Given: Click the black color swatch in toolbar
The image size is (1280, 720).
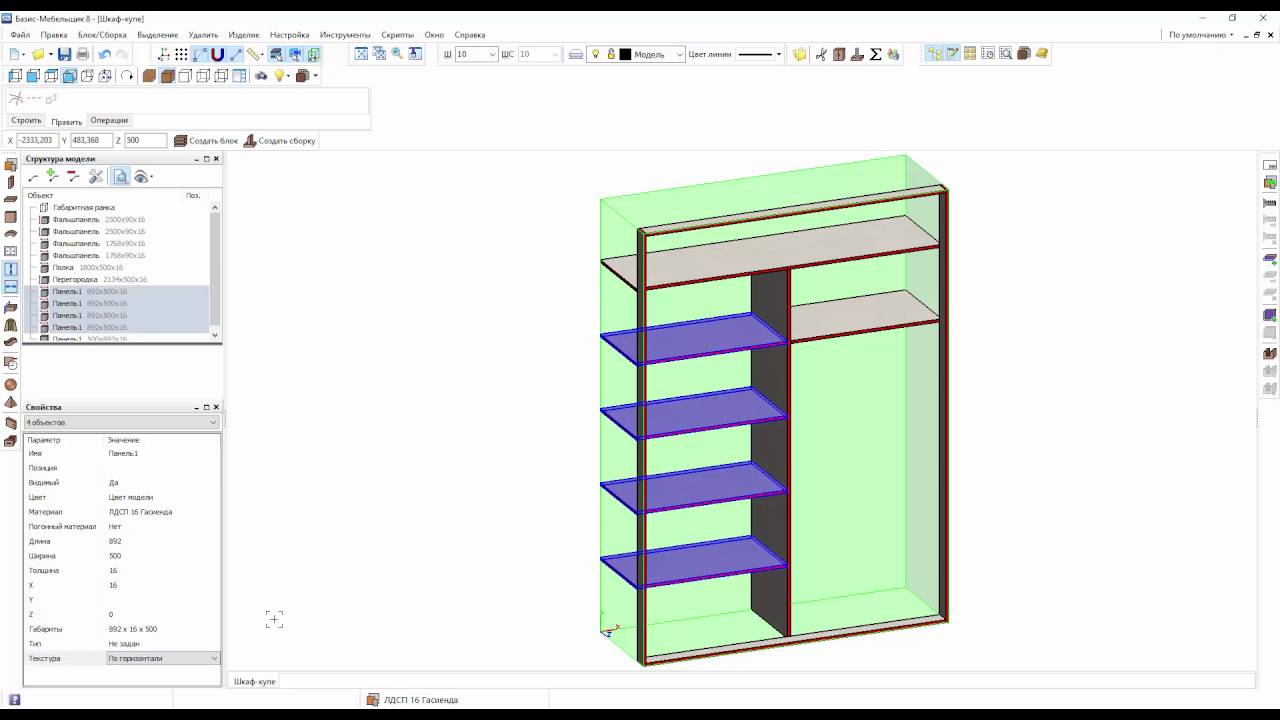Looking at the screenshot, I should coord(625,54).
